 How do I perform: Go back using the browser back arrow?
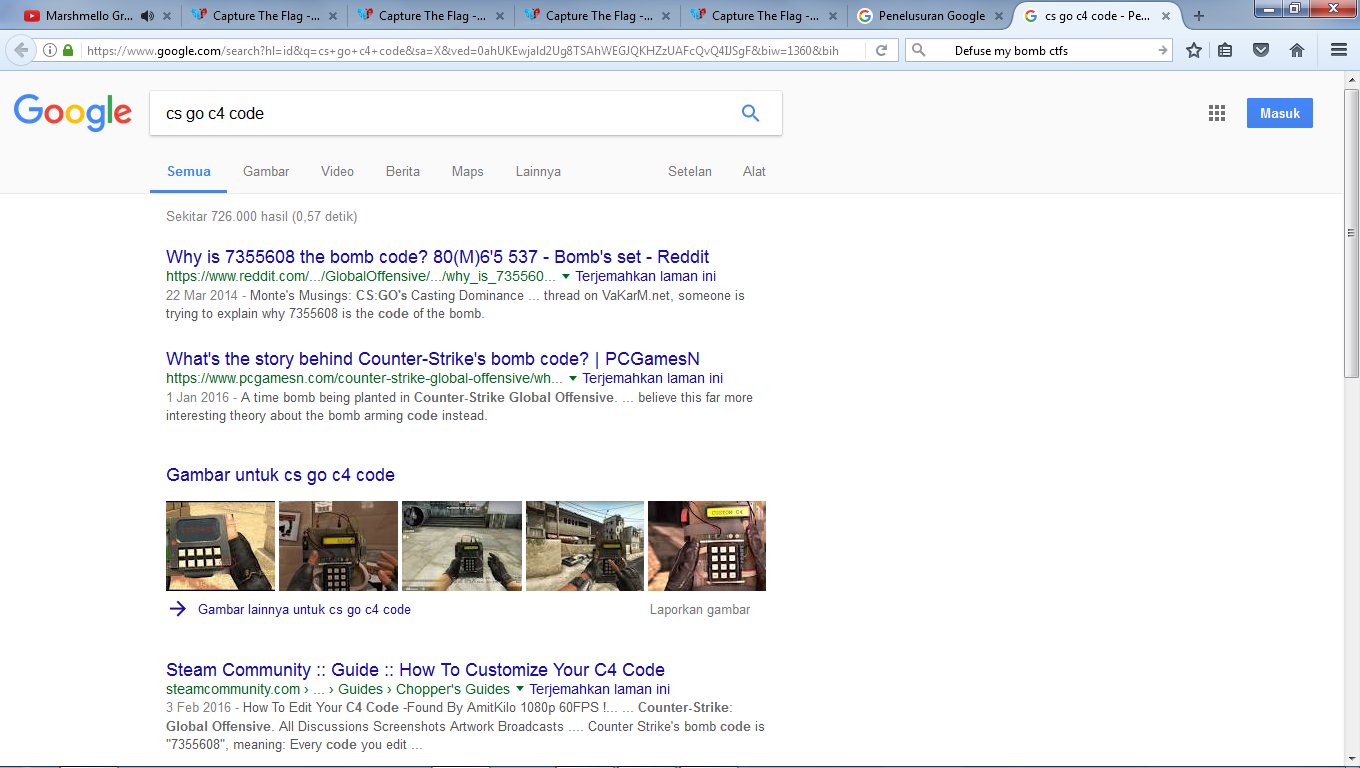[x=22, y=50]
